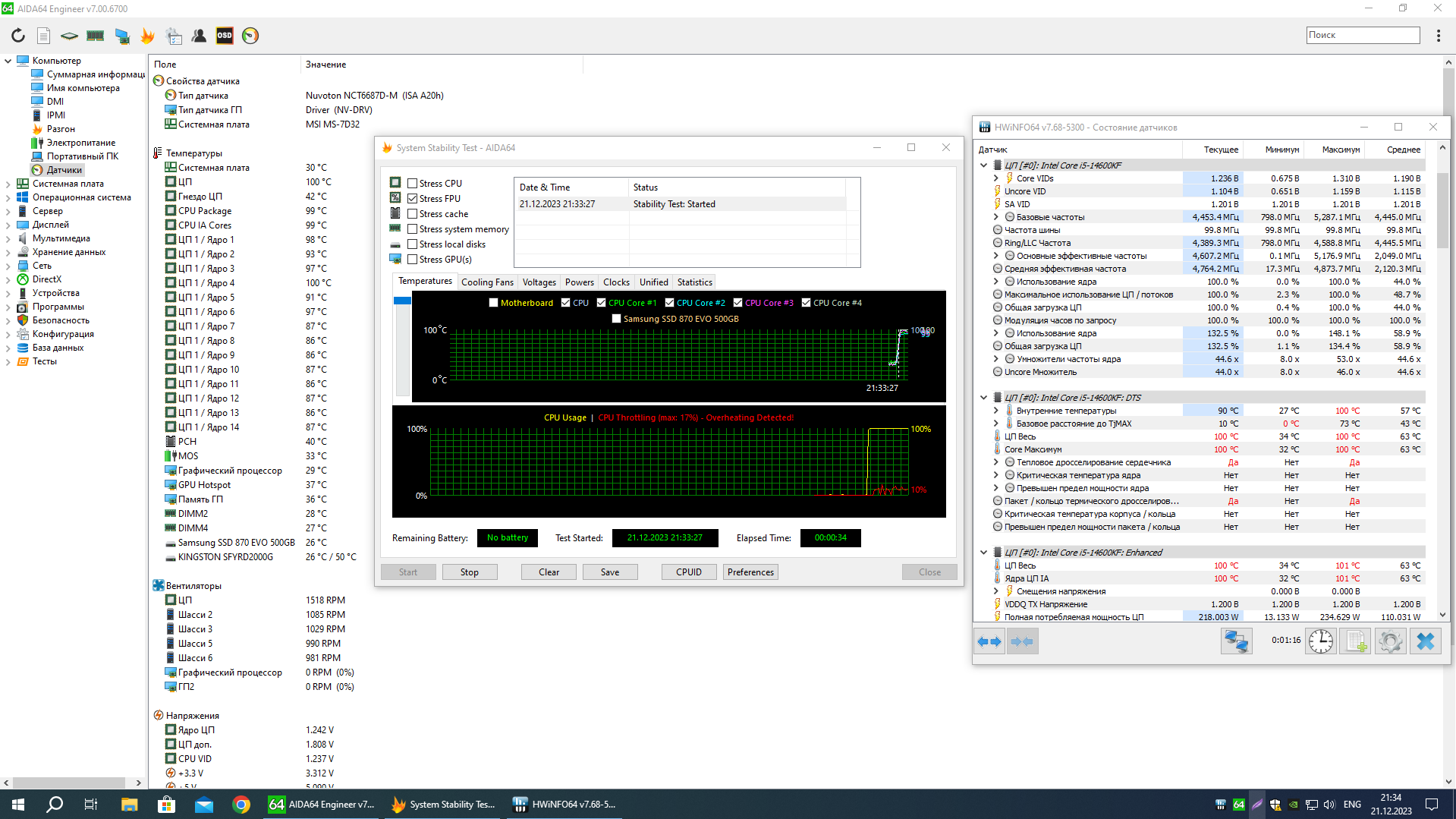
Task: Click HWiNFO network computers icon
Action: coord(1236,641)
